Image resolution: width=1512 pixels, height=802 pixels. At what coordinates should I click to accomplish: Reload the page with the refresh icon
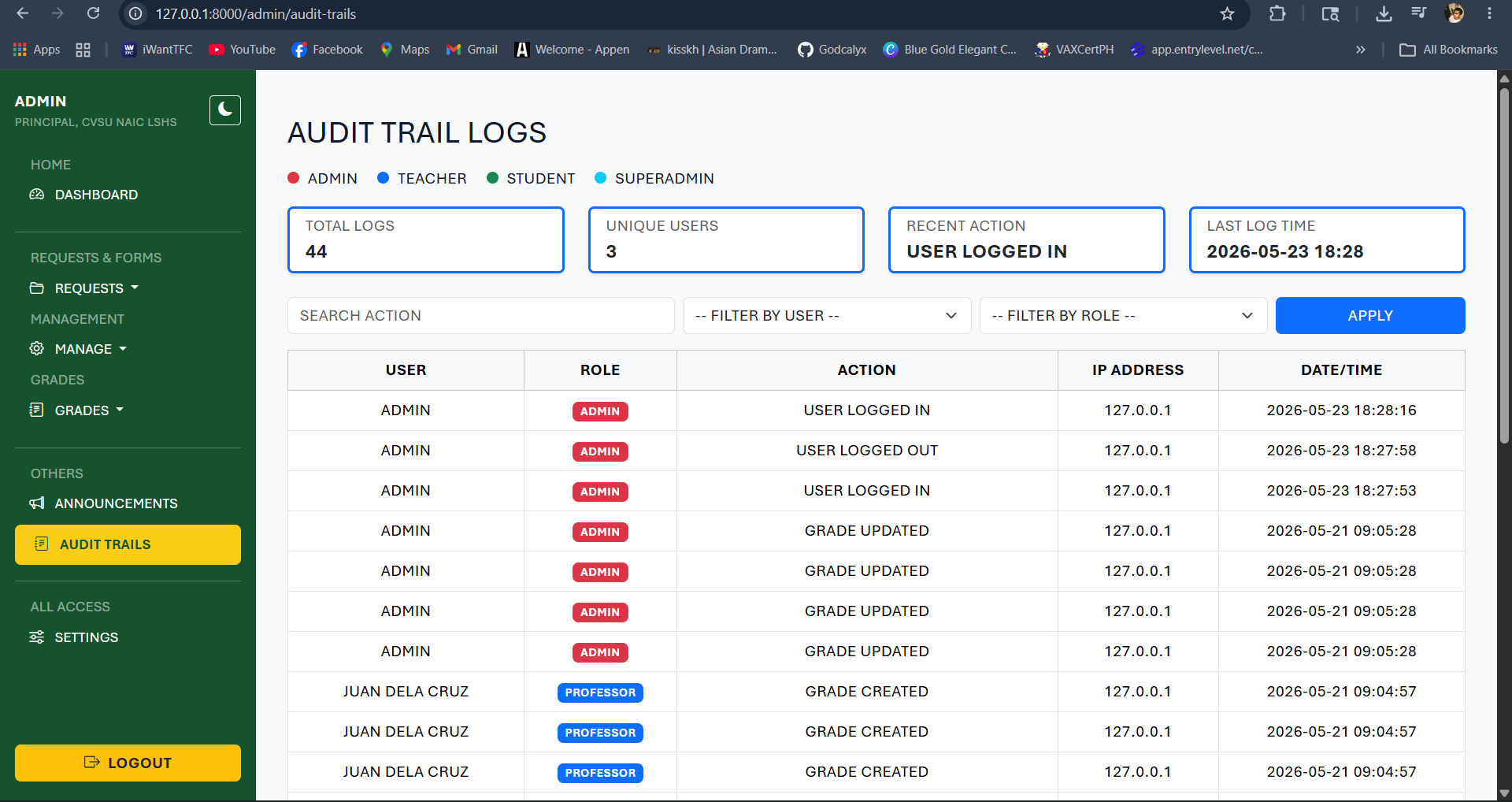(93, 13)
